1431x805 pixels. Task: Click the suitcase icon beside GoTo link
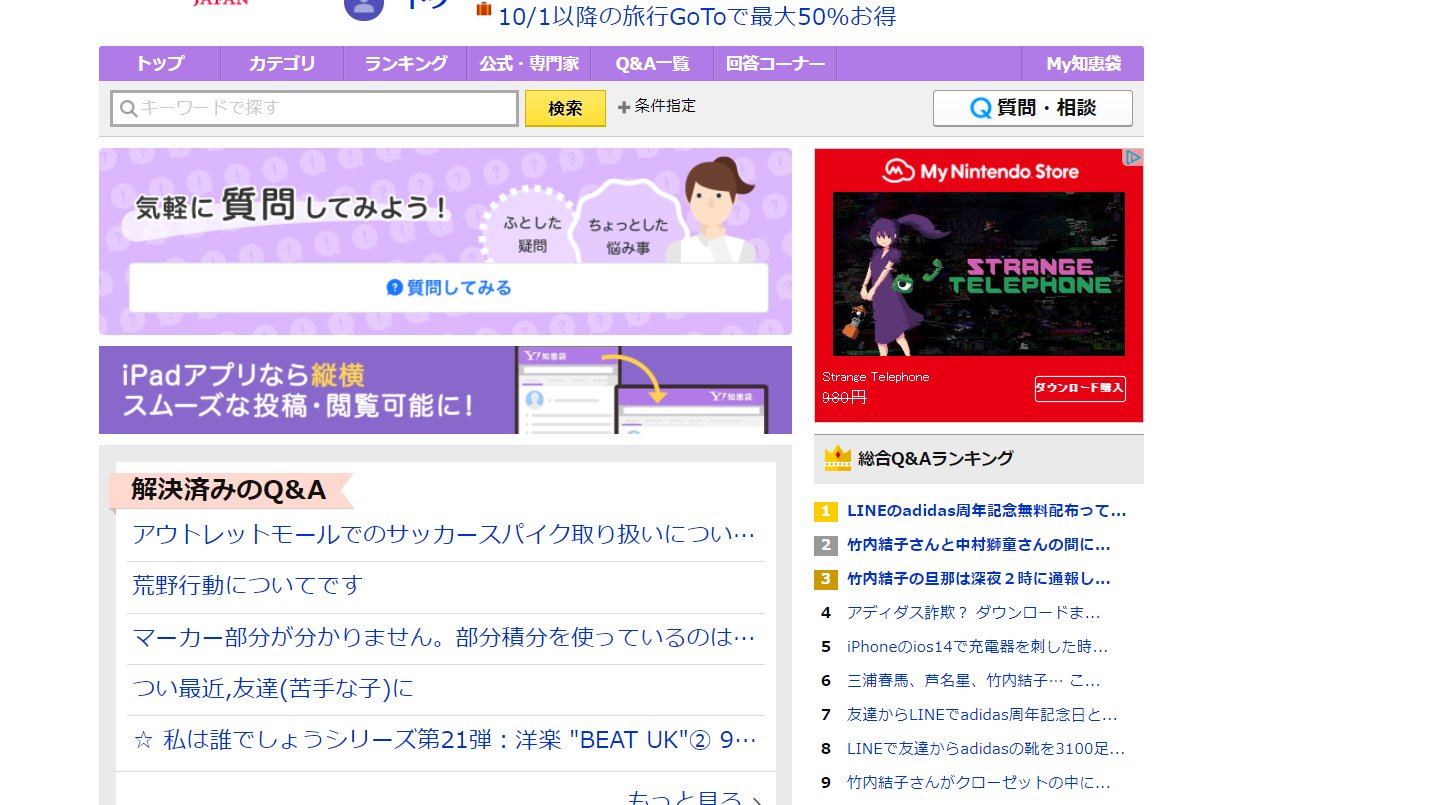click(x=484, y=9)
